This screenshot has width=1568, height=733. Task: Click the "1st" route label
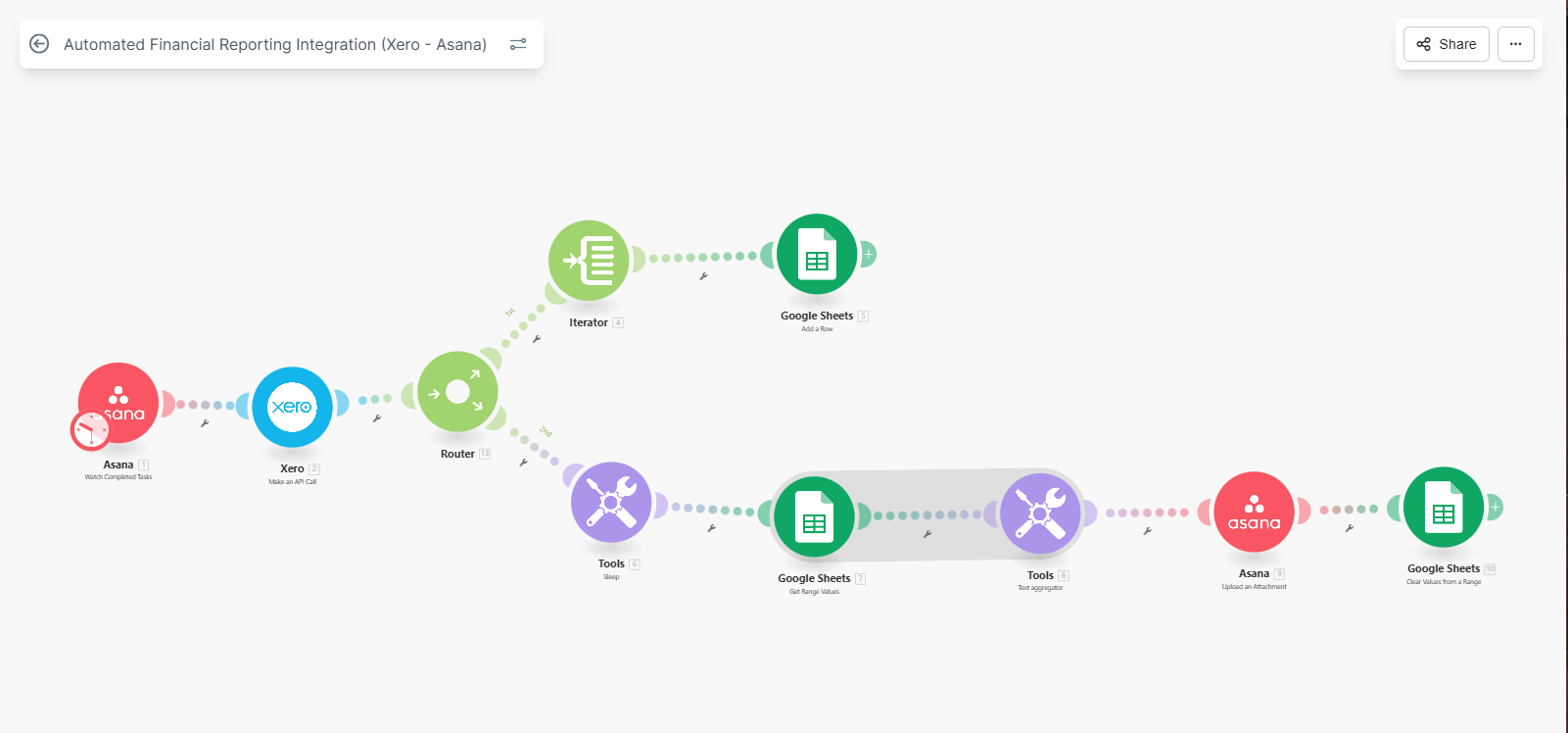509,313
